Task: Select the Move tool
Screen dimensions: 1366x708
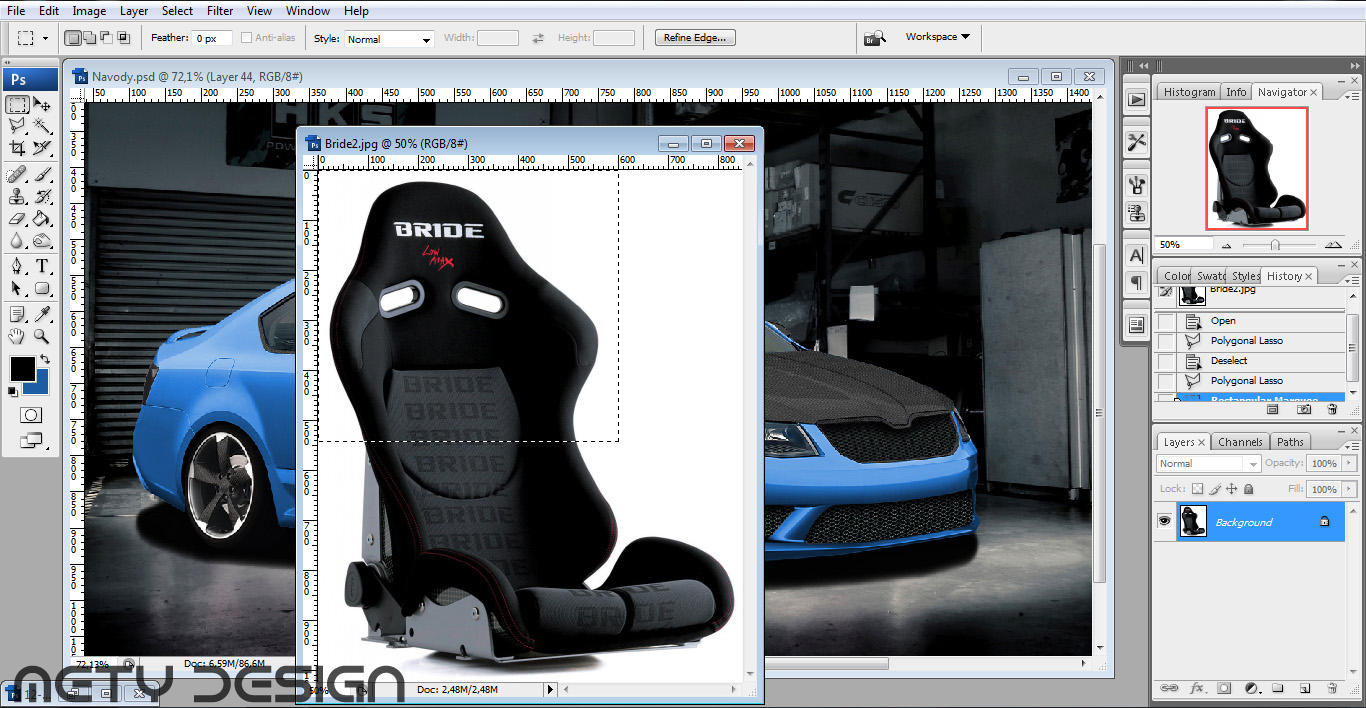Action: coord(42,104)
